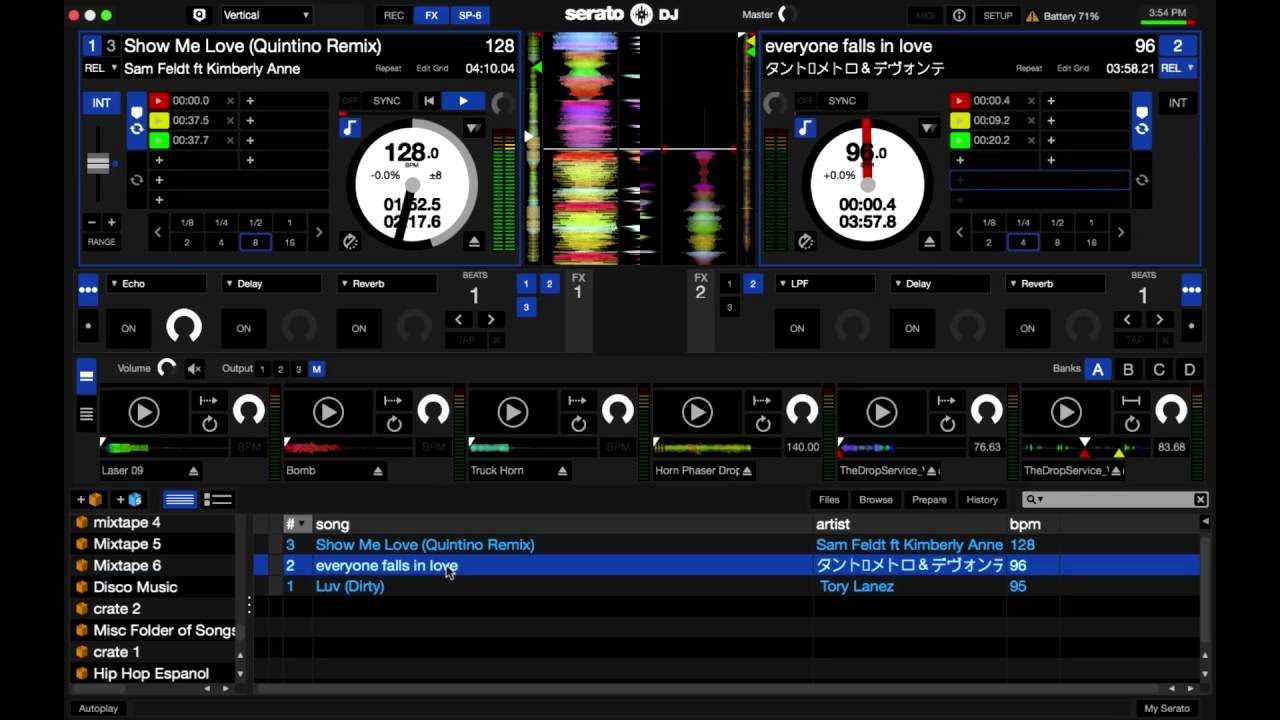The height and width of the screenshot is (720, 1280).
Task: Click the battery warning icon
Action: tap(1030, 16)
